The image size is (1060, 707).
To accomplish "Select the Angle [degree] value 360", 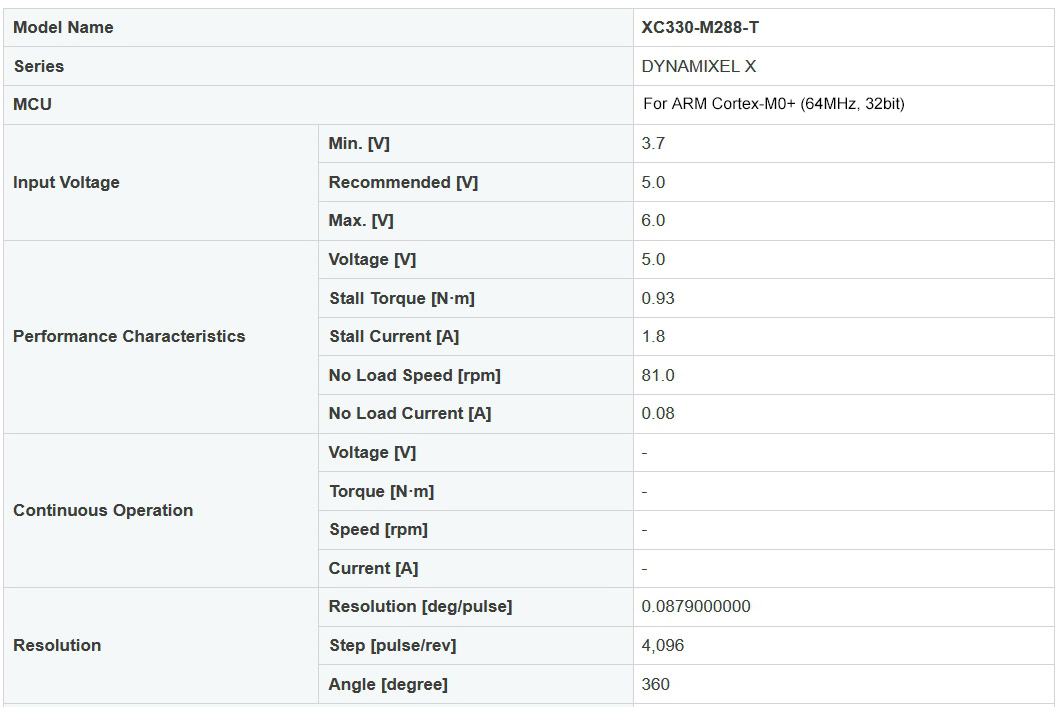I will (x=656, y=684).
